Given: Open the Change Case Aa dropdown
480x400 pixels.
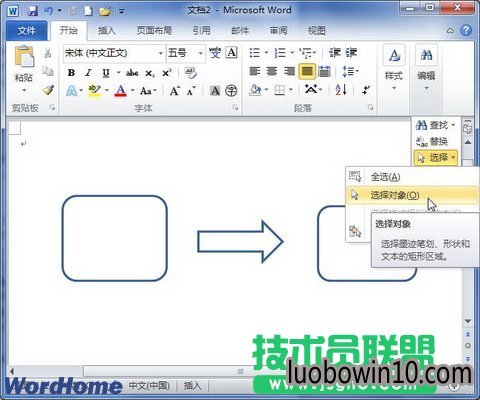Looking at the screenshot, I should pos(148,90).
